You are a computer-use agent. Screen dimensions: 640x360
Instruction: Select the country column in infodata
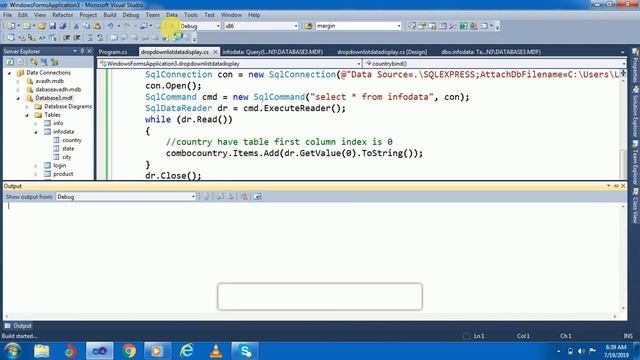coord(72,140)
